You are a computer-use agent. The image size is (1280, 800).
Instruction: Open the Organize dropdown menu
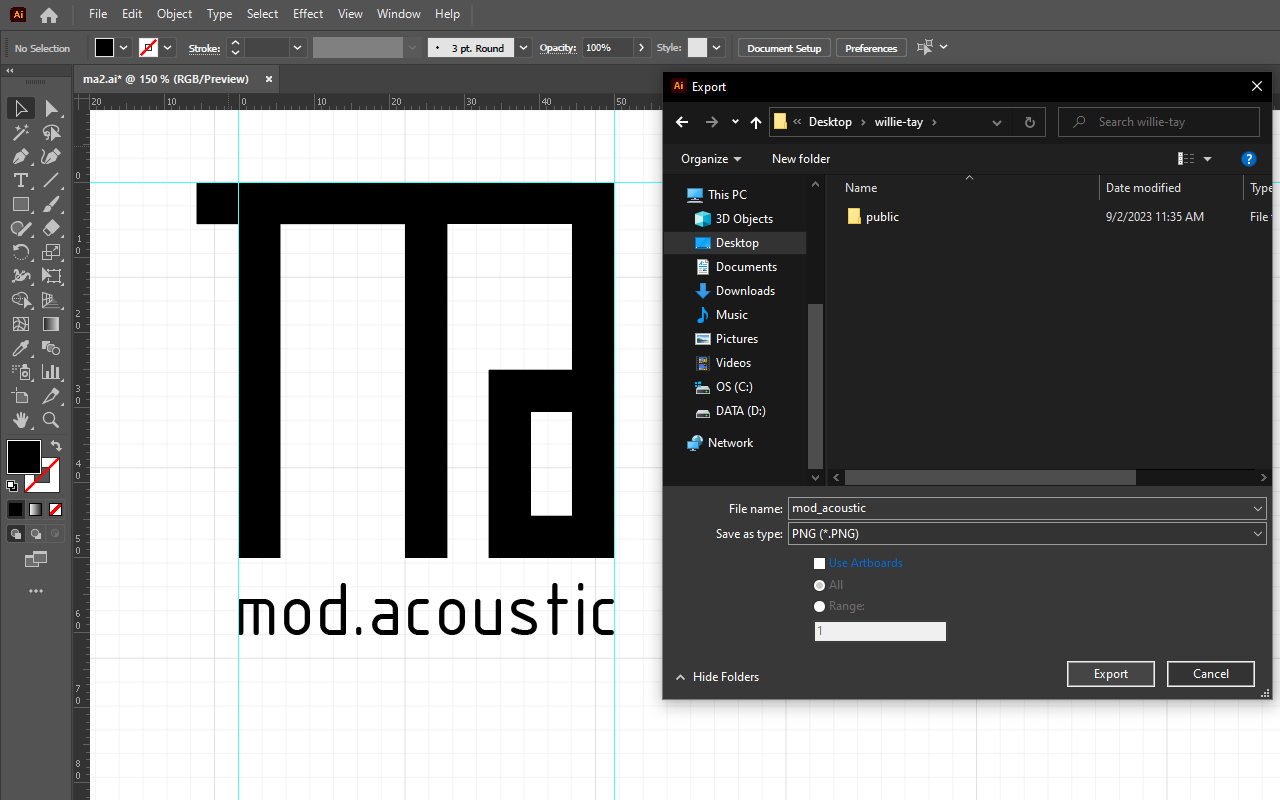tap(711, 159)
